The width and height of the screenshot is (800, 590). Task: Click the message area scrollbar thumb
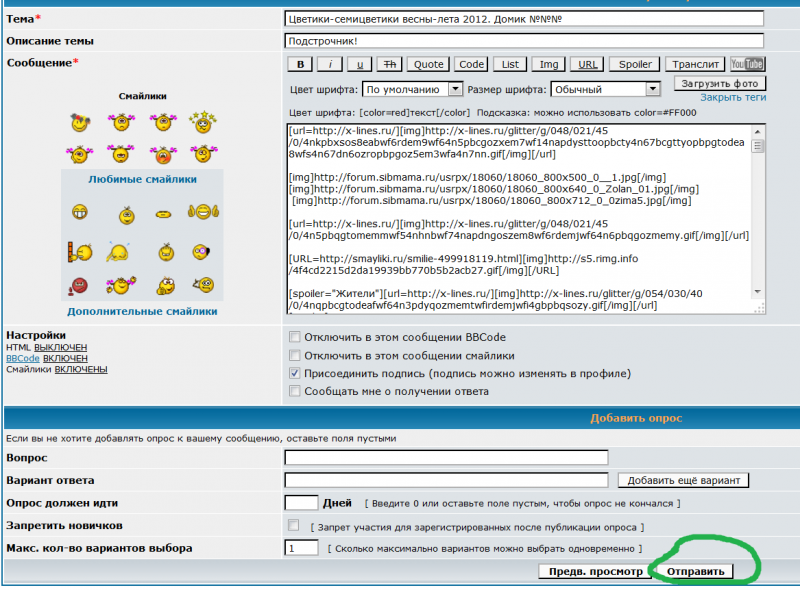(x=758, y=146)
